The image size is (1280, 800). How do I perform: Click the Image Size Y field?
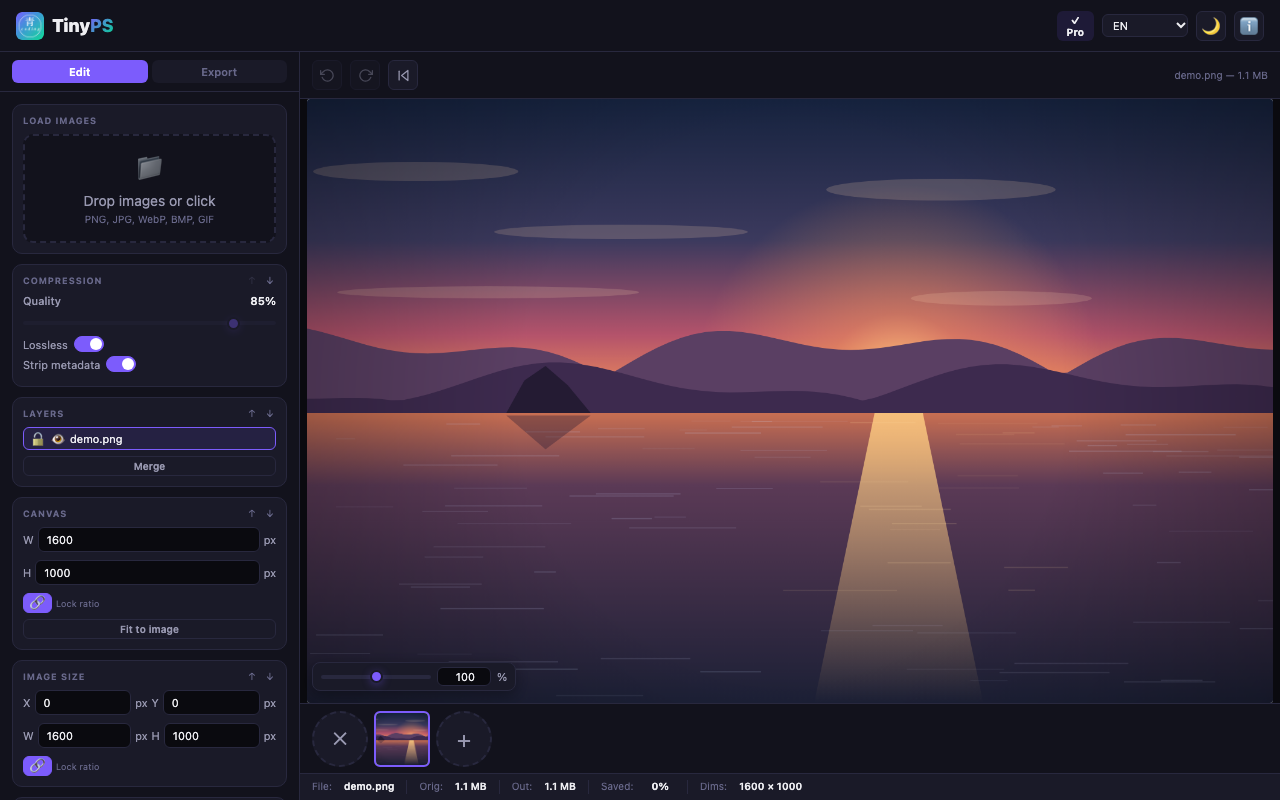click(x=212, y=703)
